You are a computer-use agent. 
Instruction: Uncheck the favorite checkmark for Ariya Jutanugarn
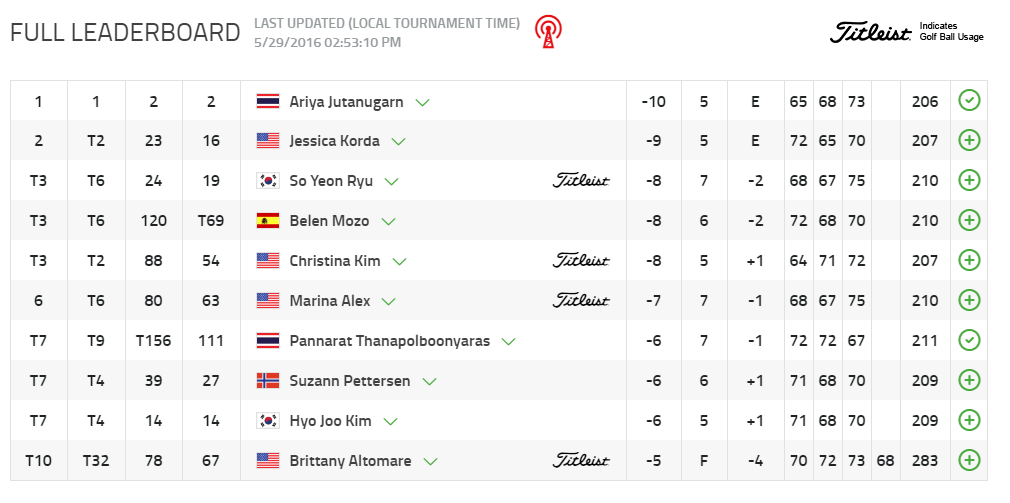(968, 100)
